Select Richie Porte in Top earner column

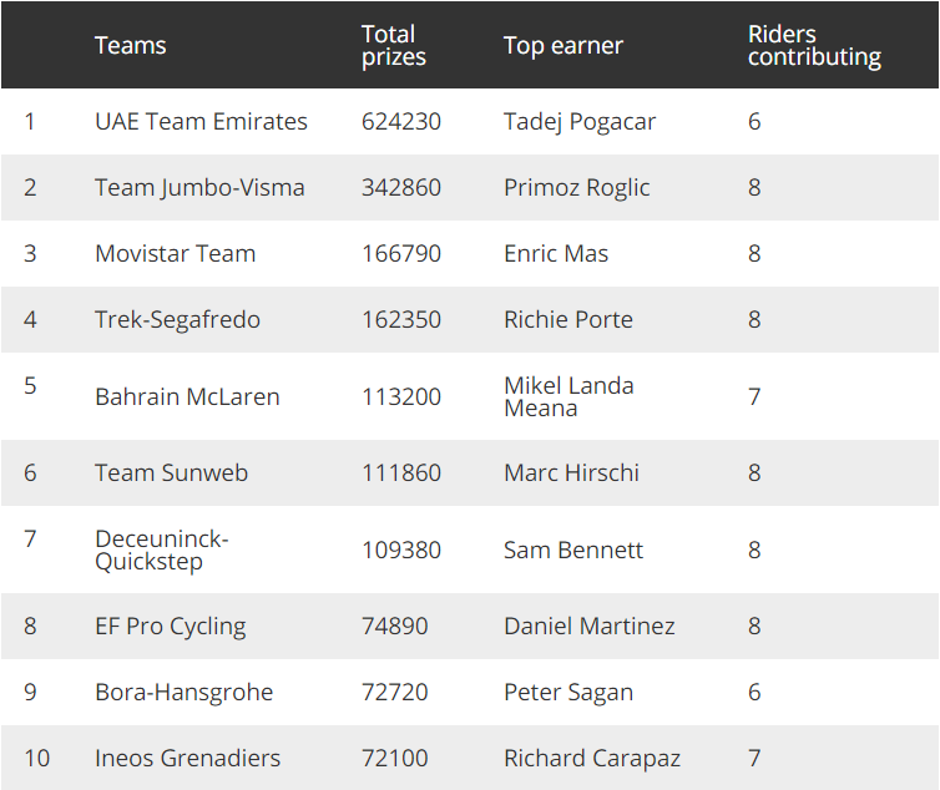coord(568,320)
